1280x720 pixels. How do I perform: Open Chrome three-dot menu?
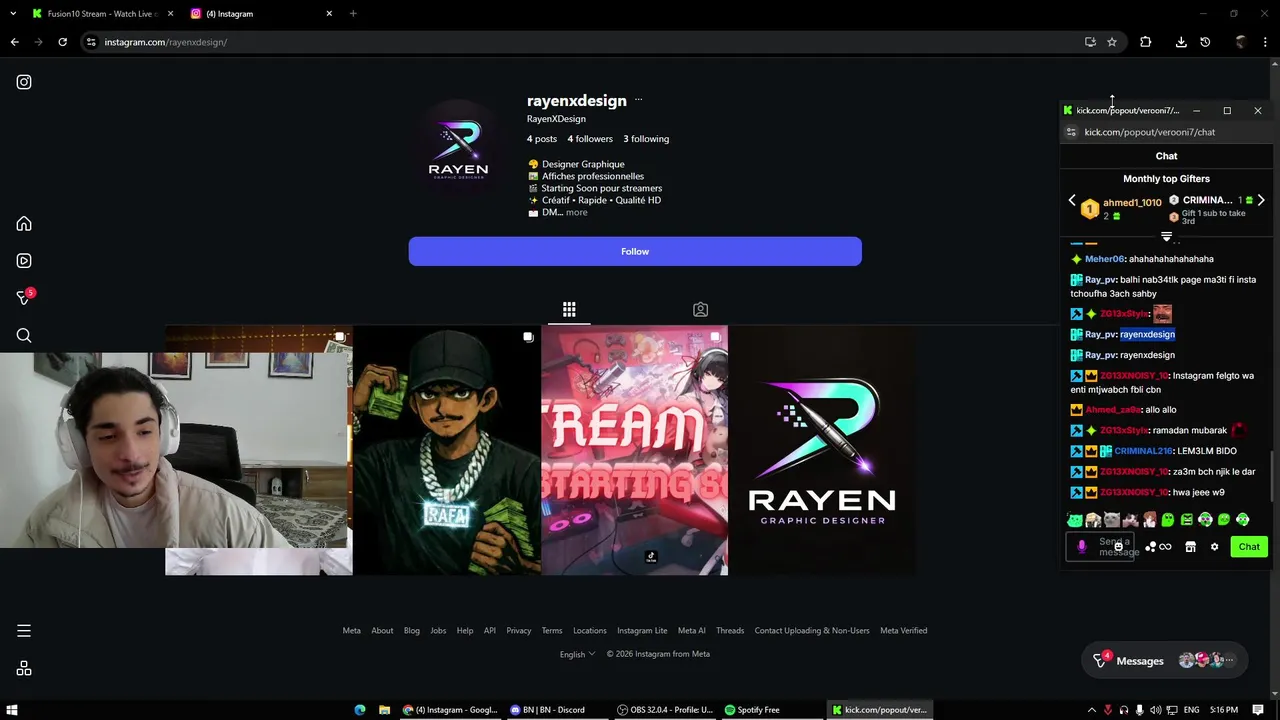tap(1266, 42)
